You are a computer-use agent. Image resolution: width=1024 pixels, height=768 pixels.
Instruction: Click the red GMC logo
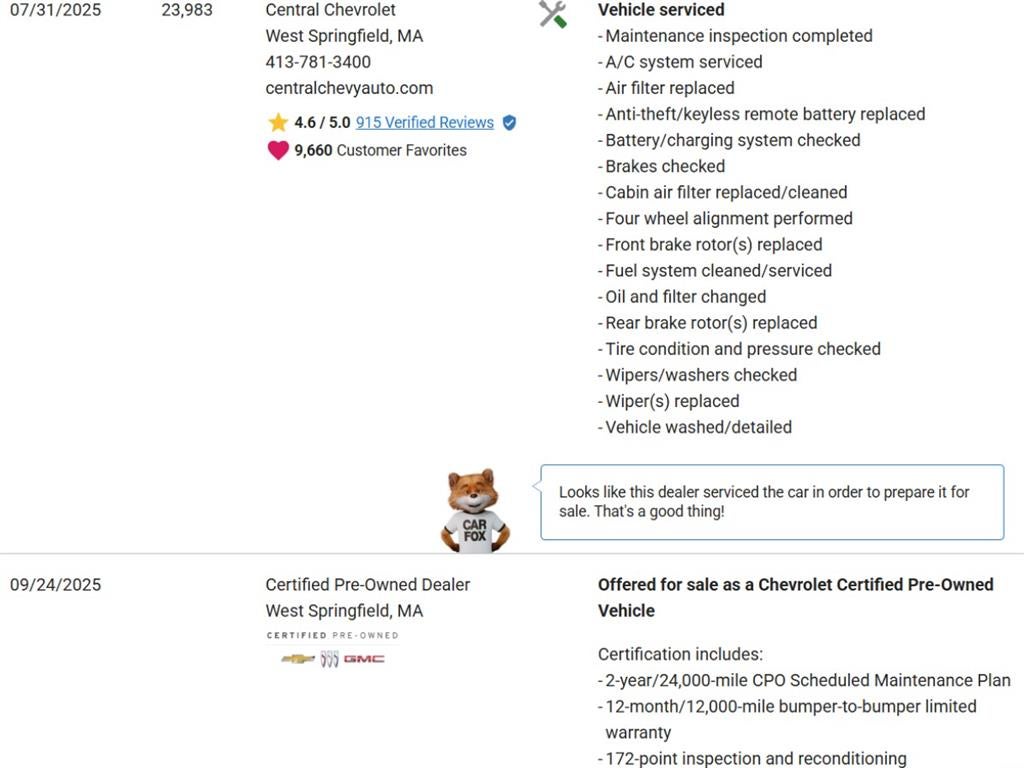click(364, 659)
